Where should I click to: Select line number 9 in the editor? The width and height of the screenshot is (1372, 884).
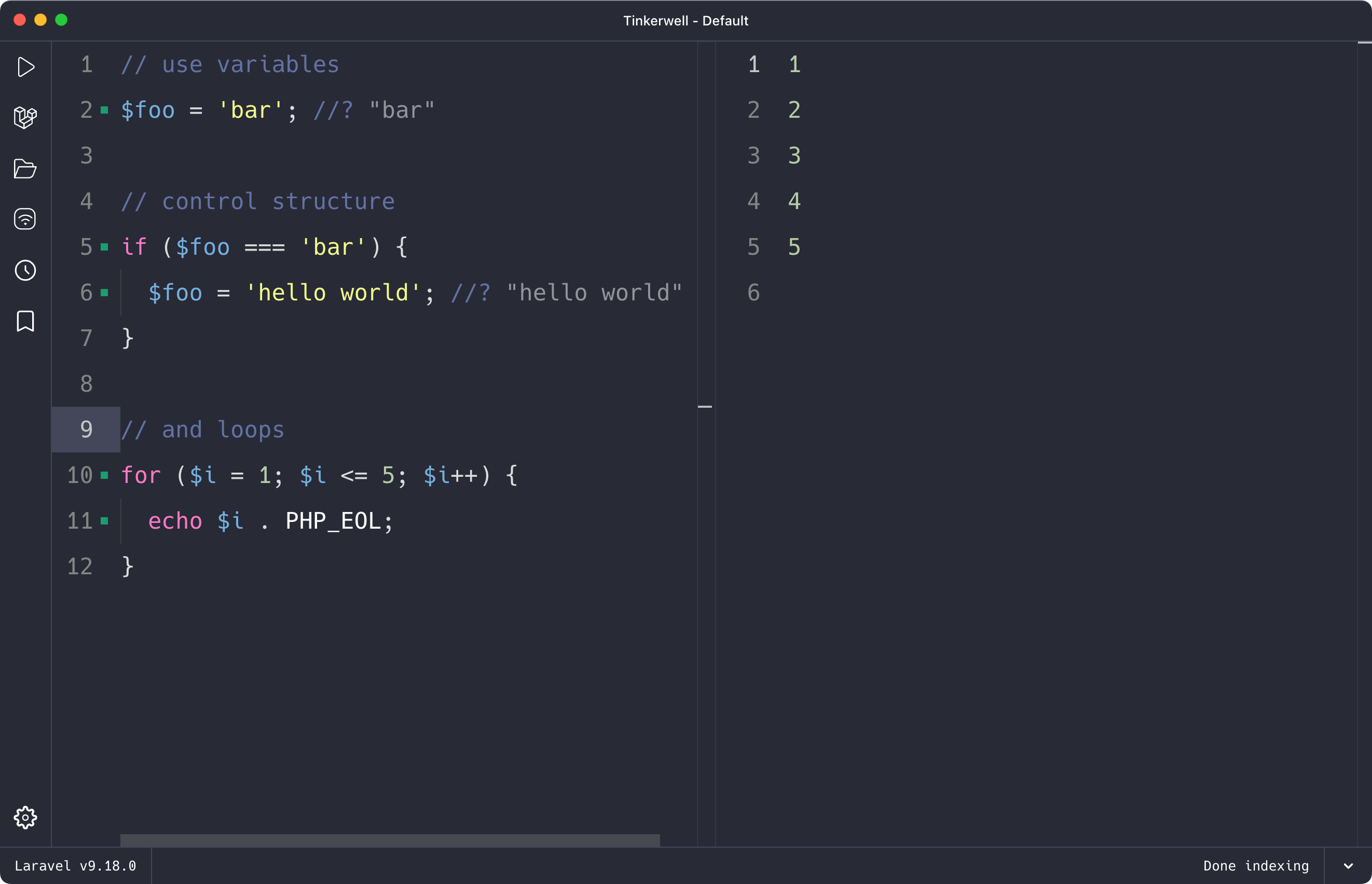(86, 430)
